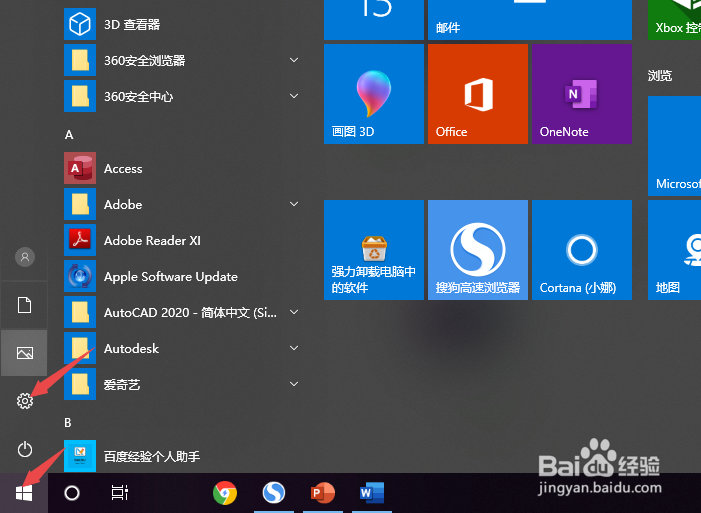Click the letter A section header
701x513 pixels.
tap(69, 135)
